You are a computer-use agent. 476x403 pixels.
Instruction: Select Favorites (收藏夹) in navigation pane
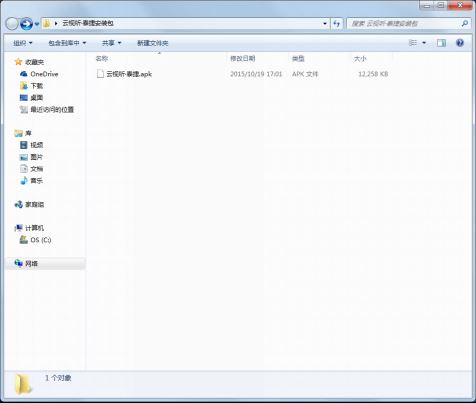[x=34, y=62]
